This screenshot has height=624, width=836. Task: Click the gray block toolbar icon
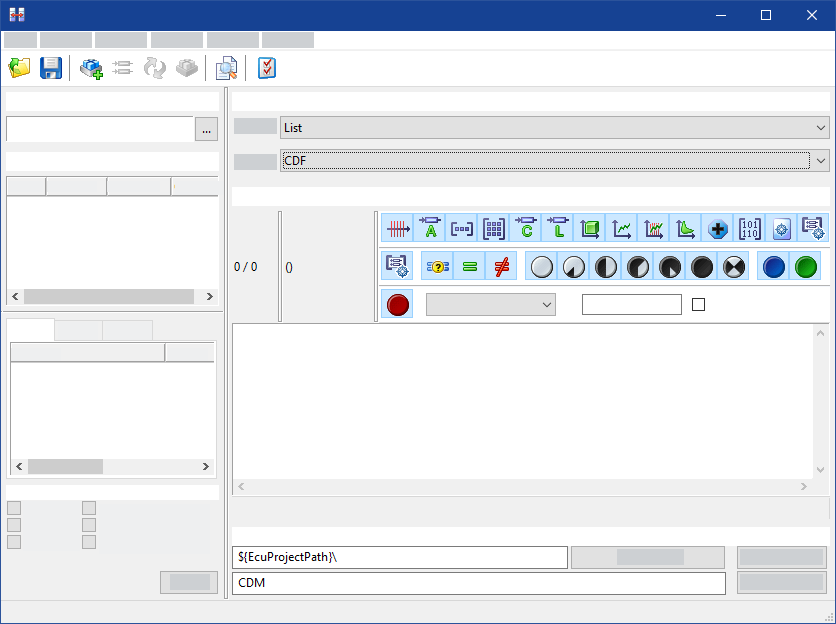click(x=187, y=68)
